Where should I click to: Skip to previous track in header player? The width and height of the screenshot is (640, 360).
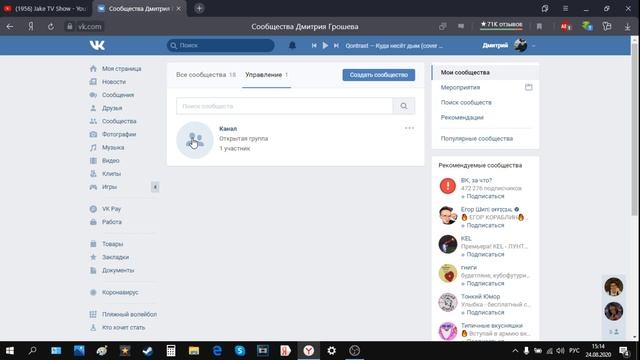tap(314, 45)
